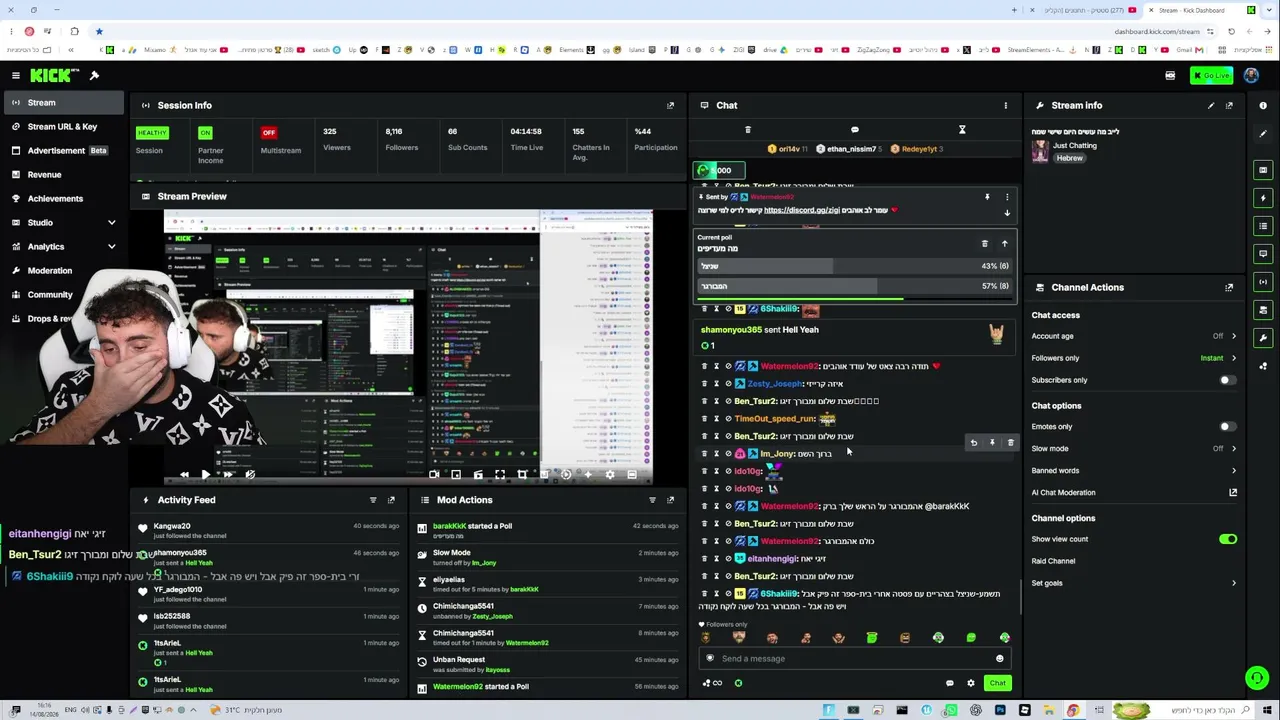Viewport: 1280px width, 720px height.
Task: Toggle Emotes only chat option
Action: (1227, 427)
